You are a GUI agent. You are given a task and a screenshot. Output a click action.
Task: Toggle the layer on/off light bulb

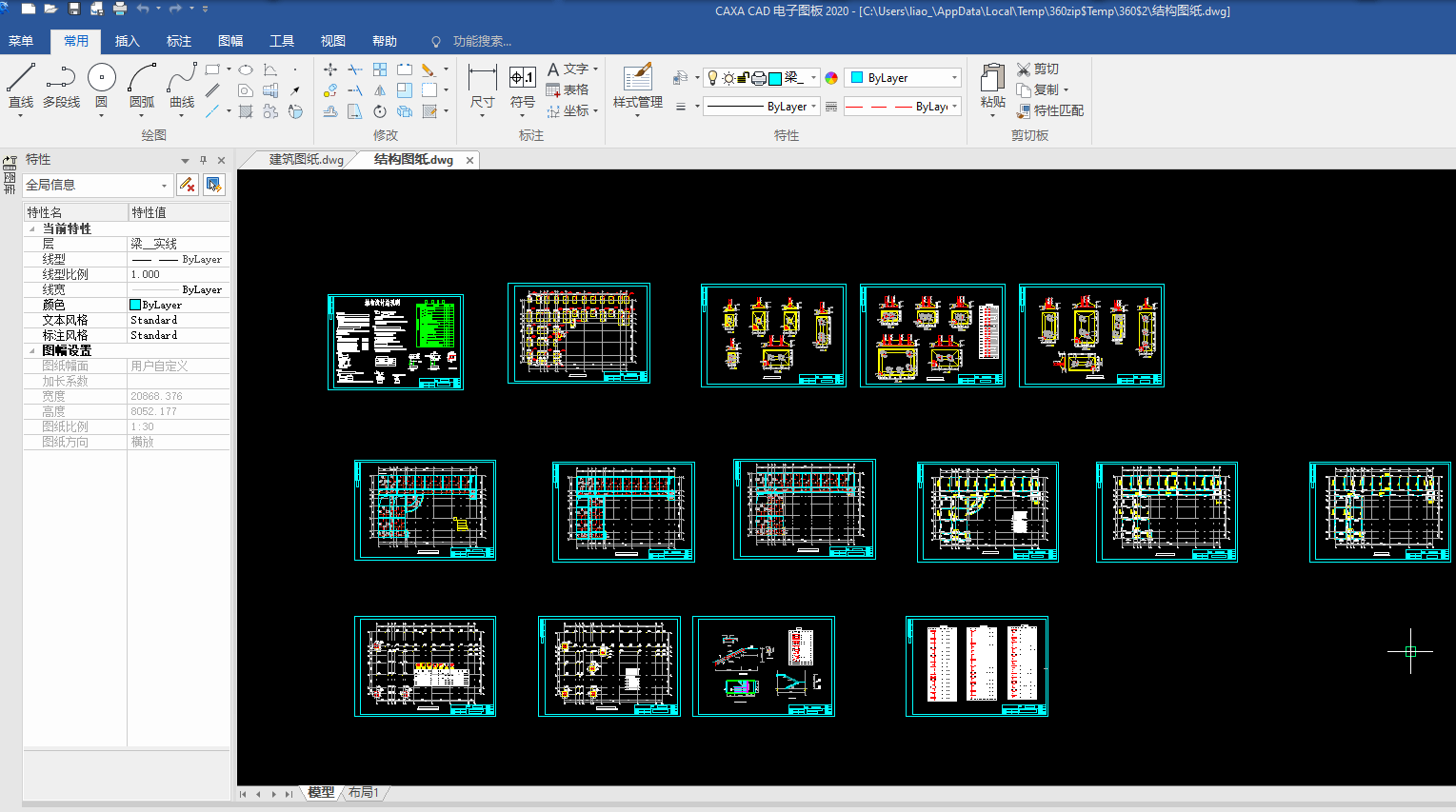[712, 78]
